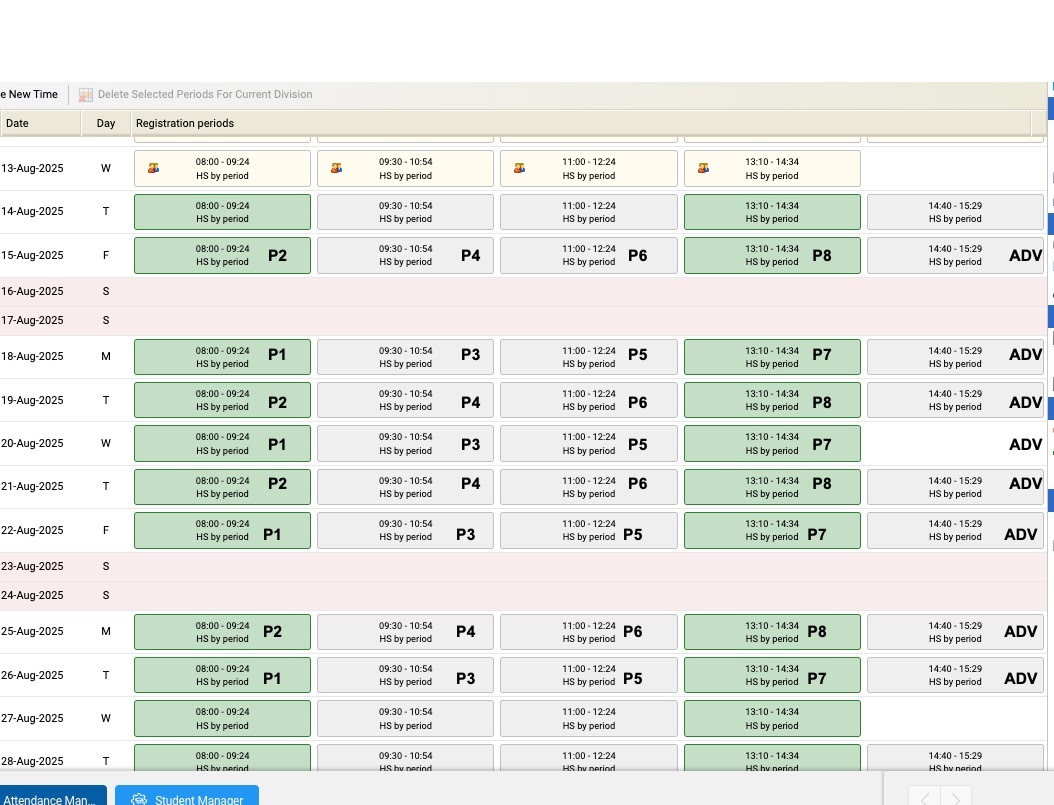Select the 22-Aug-2025 P7 period cell

tap(771, 530)
